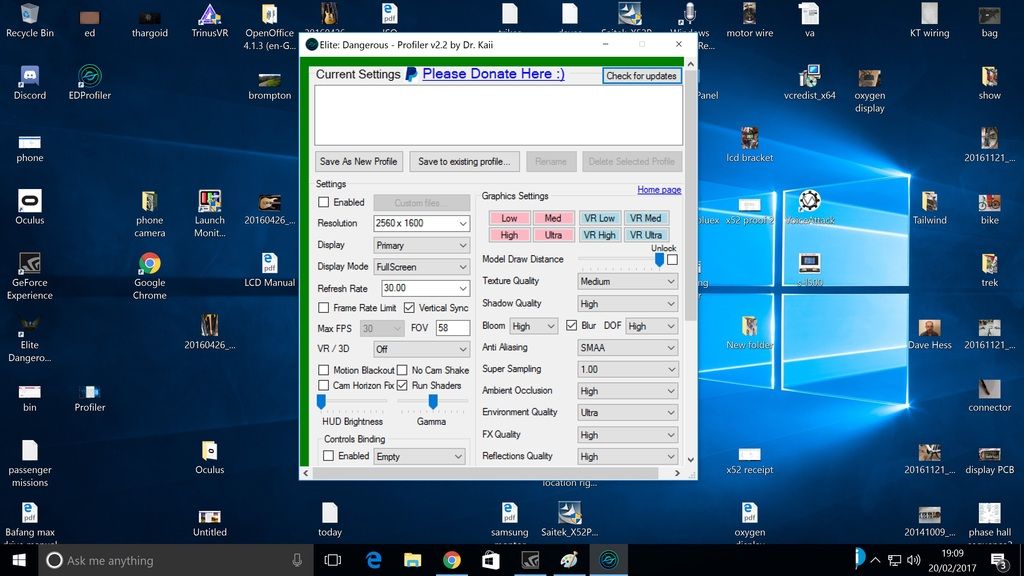Open the Launch Monitor desktop icon
The width and height of the screenshot is (1024, 576).
coord(210,213)
